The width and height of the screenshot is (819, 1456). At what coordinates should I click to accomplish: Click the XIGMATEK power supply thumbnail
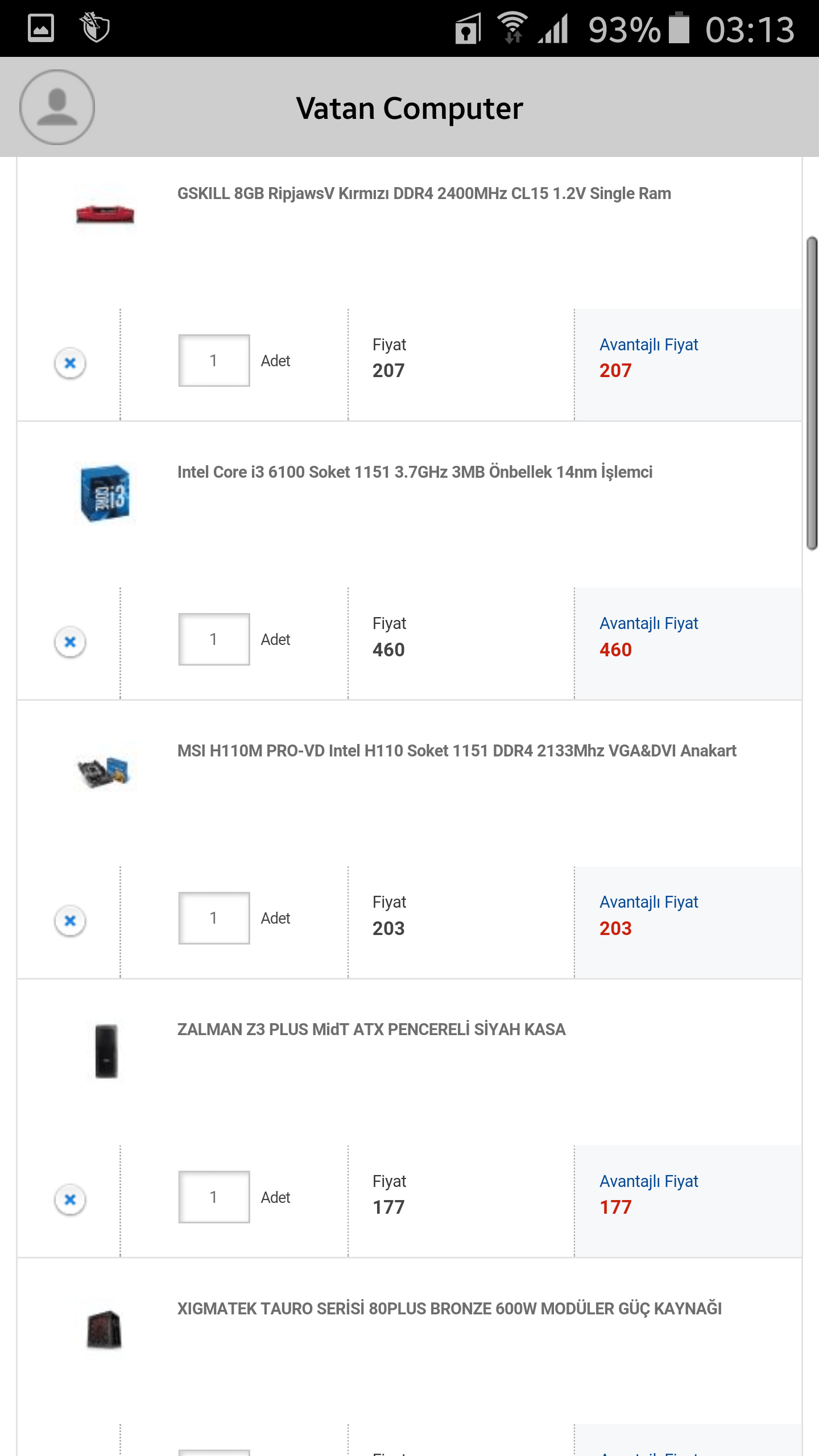pos(105,1330)
